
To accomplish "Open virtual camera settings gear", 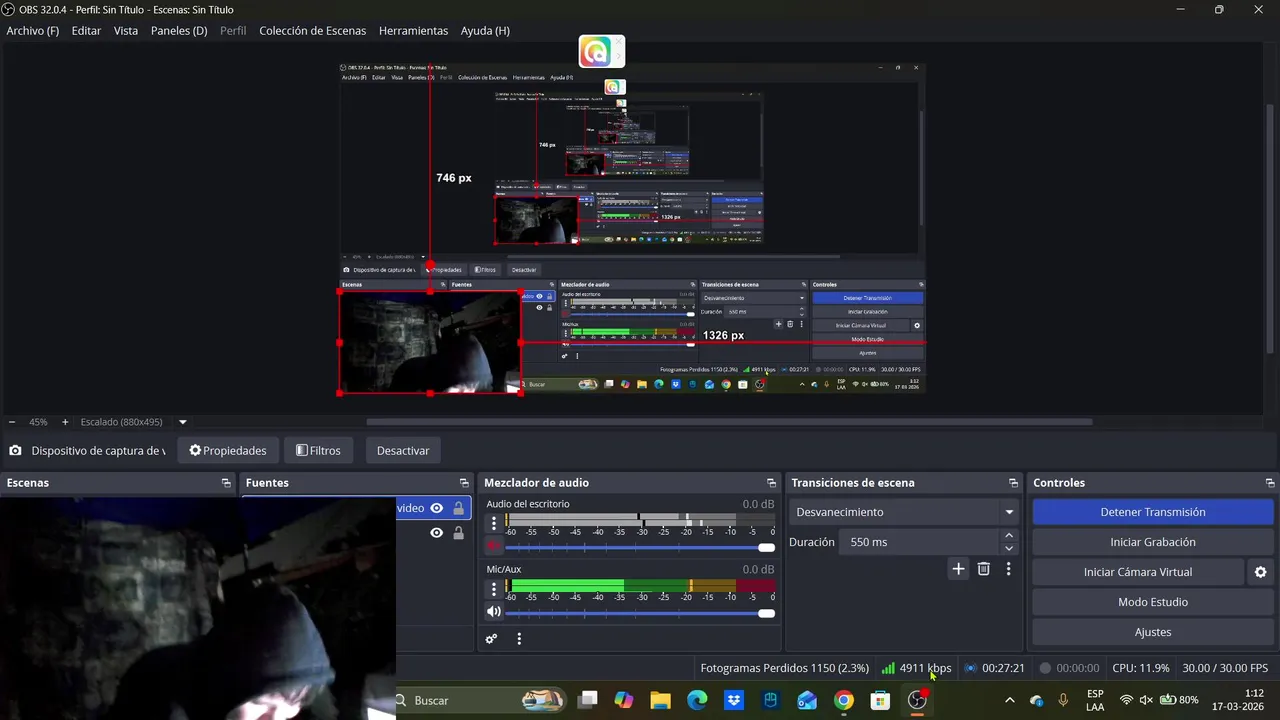I will [x=1260, y=572].
